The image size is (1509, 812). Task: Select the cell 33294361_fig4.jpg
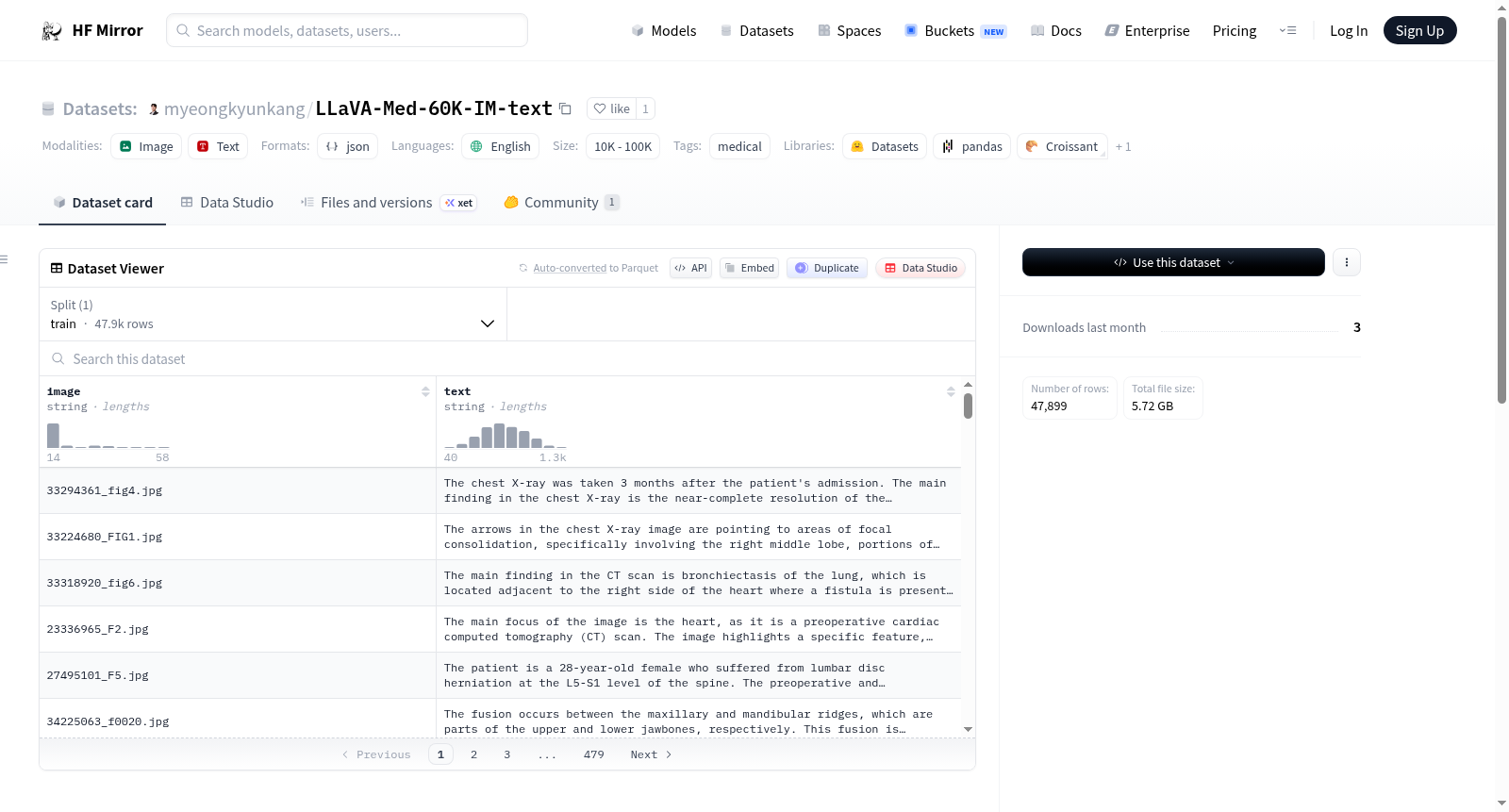pyautogui.click(x=238, y=490)
